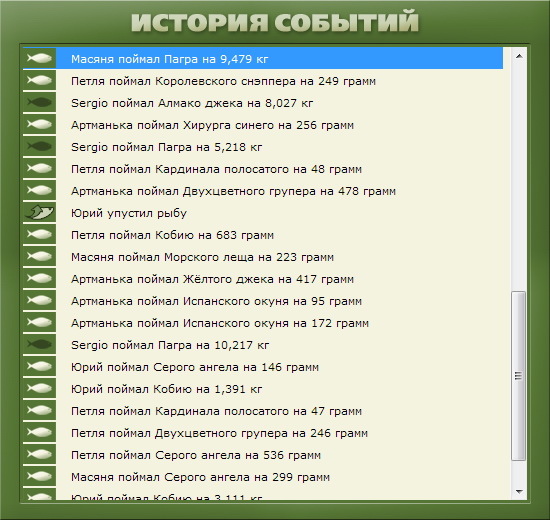Click dark fish icon beside Sergio Пагра 5,218 кг
This screenshot has width=550, height=520.
[x=39, y=146]
